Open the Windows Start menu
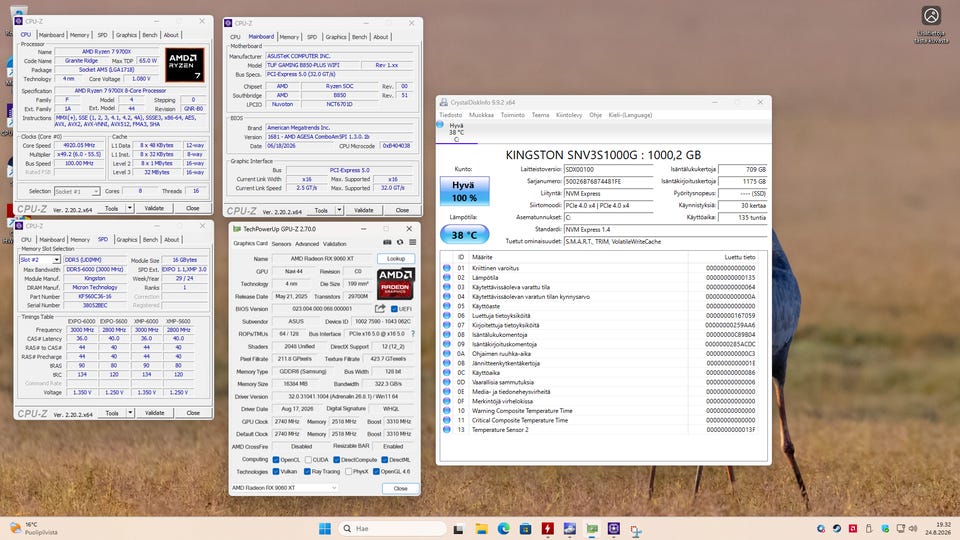Image resolution: width=960 pixels, height=540 pixels. [x=325, y=528]
